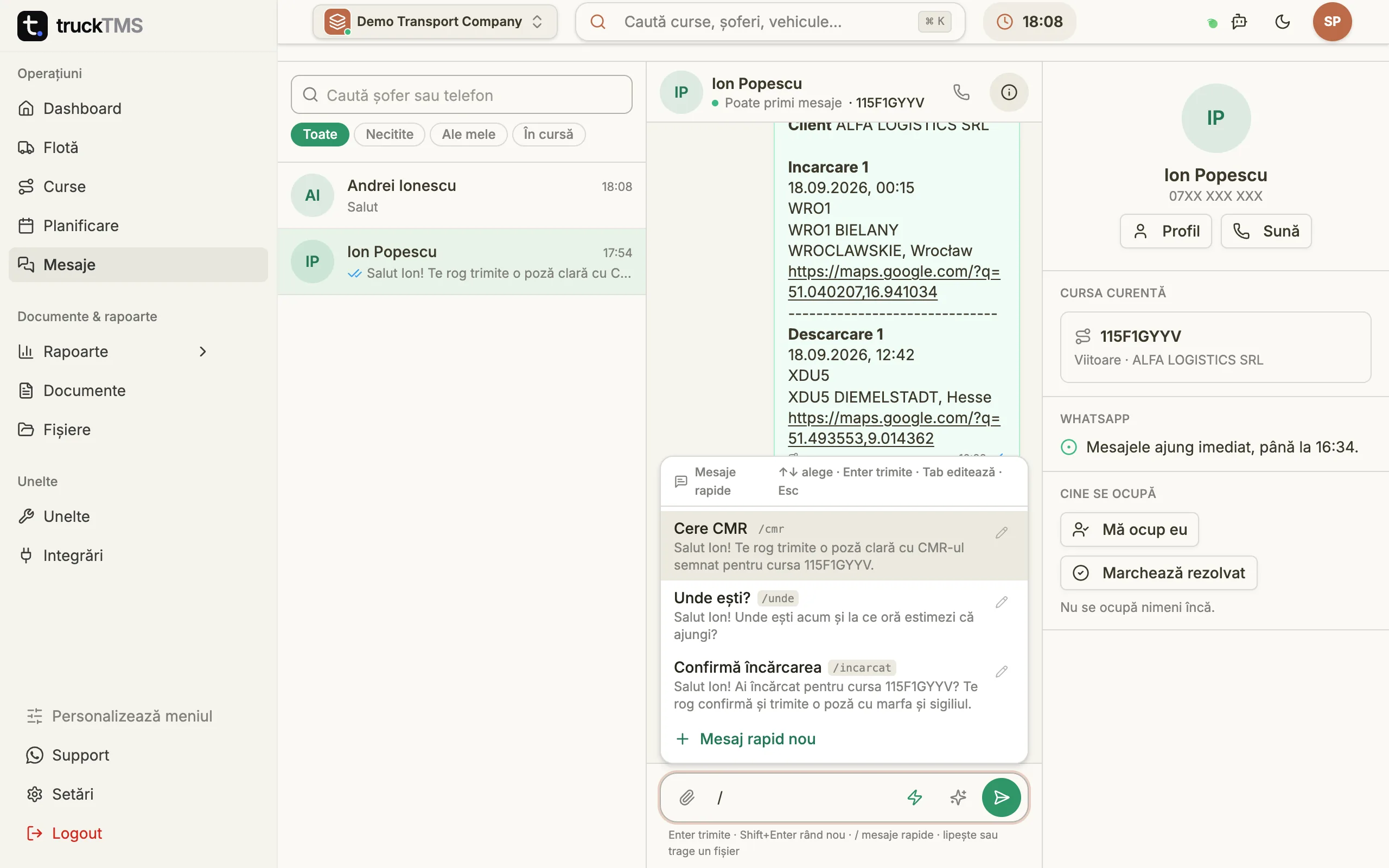Open the Andrei Ionescu conversation
This screenshot has width=1389, height=868.
tap(462, 195)
